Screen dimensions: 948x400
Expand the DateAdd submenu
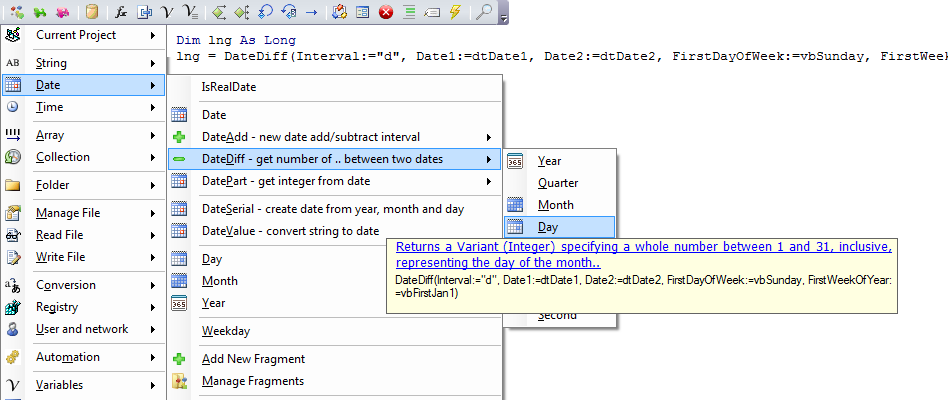coord(488,137)
